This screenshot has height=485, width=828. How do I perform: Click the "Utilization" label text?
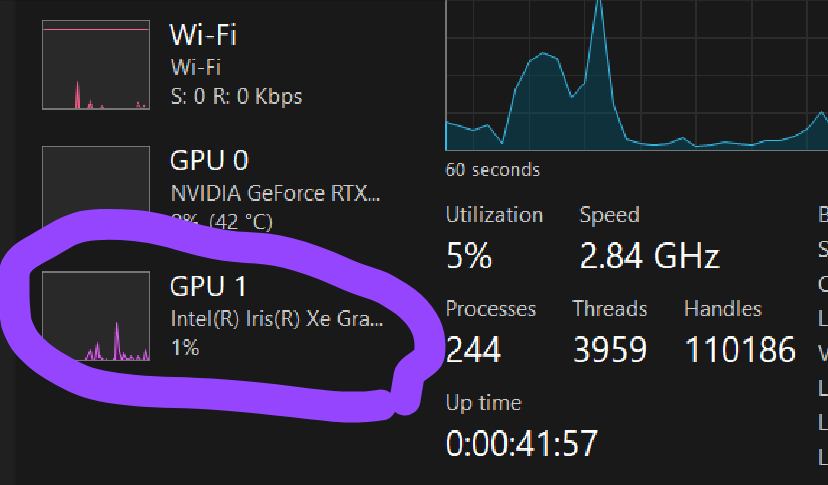(494, 215)
